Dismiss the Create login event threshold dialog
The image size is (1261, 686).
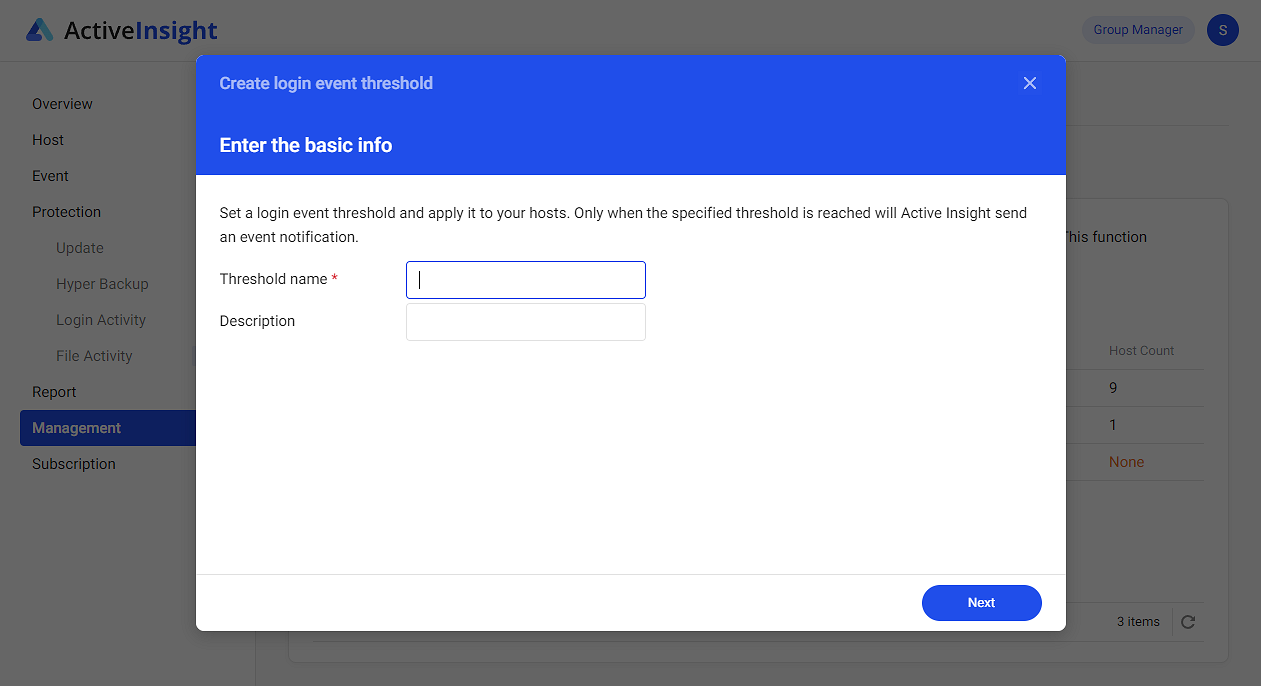pyautogui.click(x=1030, y=83)
